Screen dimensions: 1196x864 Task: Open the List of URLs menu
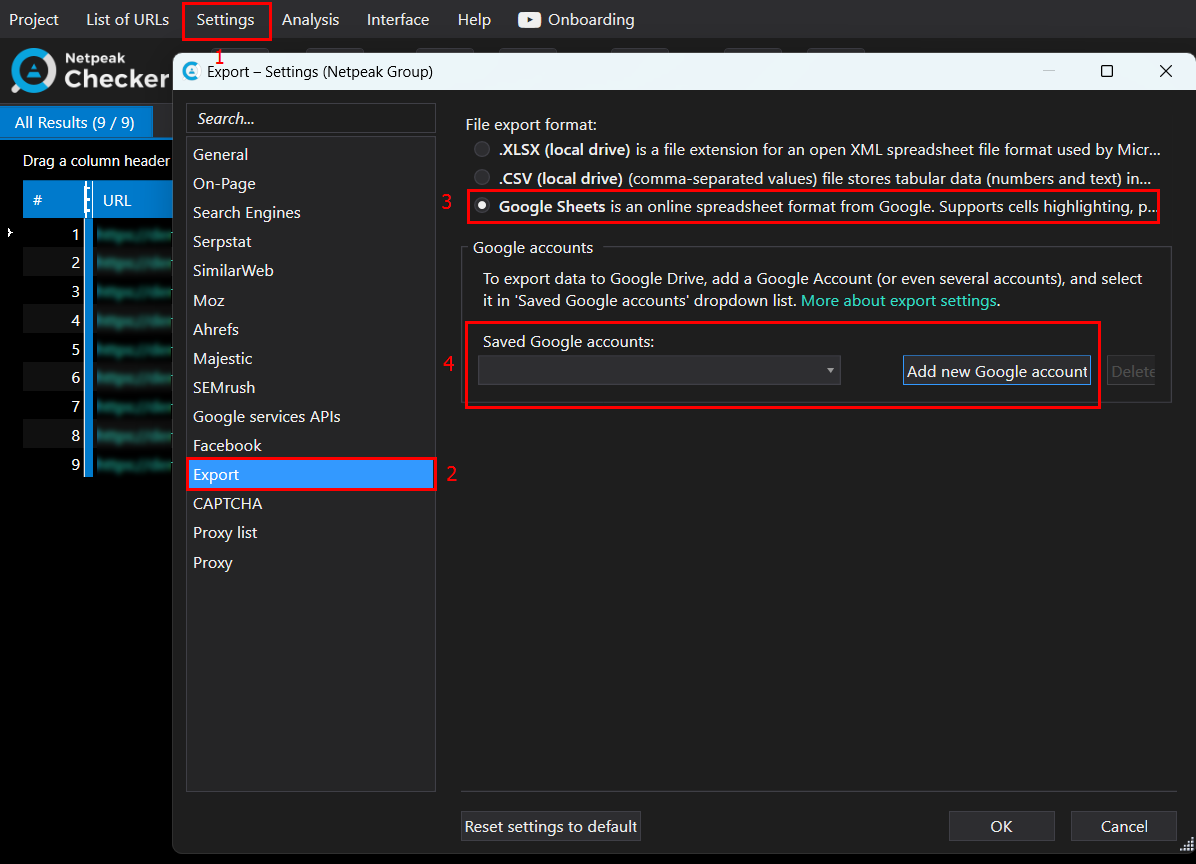pos(127,20)
